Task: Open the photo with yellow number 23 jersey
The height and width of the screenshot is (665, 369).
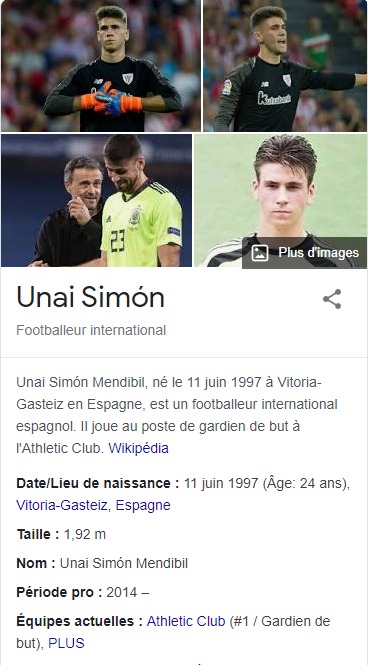Action: point(97,201)
